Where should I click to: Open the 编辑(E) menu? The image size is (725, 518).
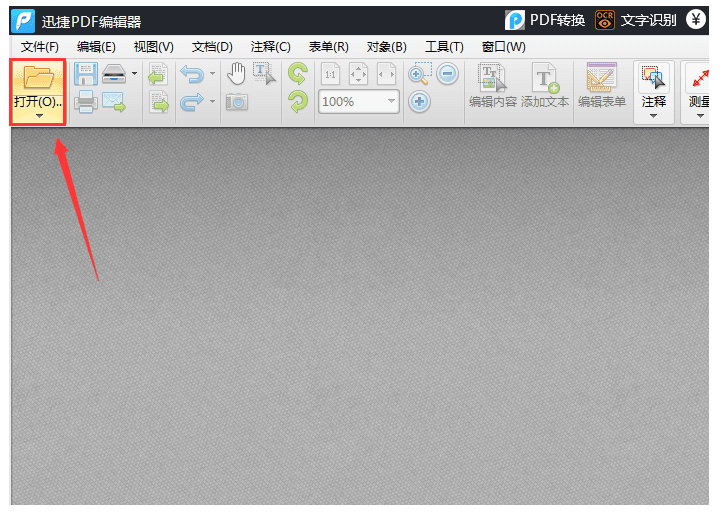96,47
